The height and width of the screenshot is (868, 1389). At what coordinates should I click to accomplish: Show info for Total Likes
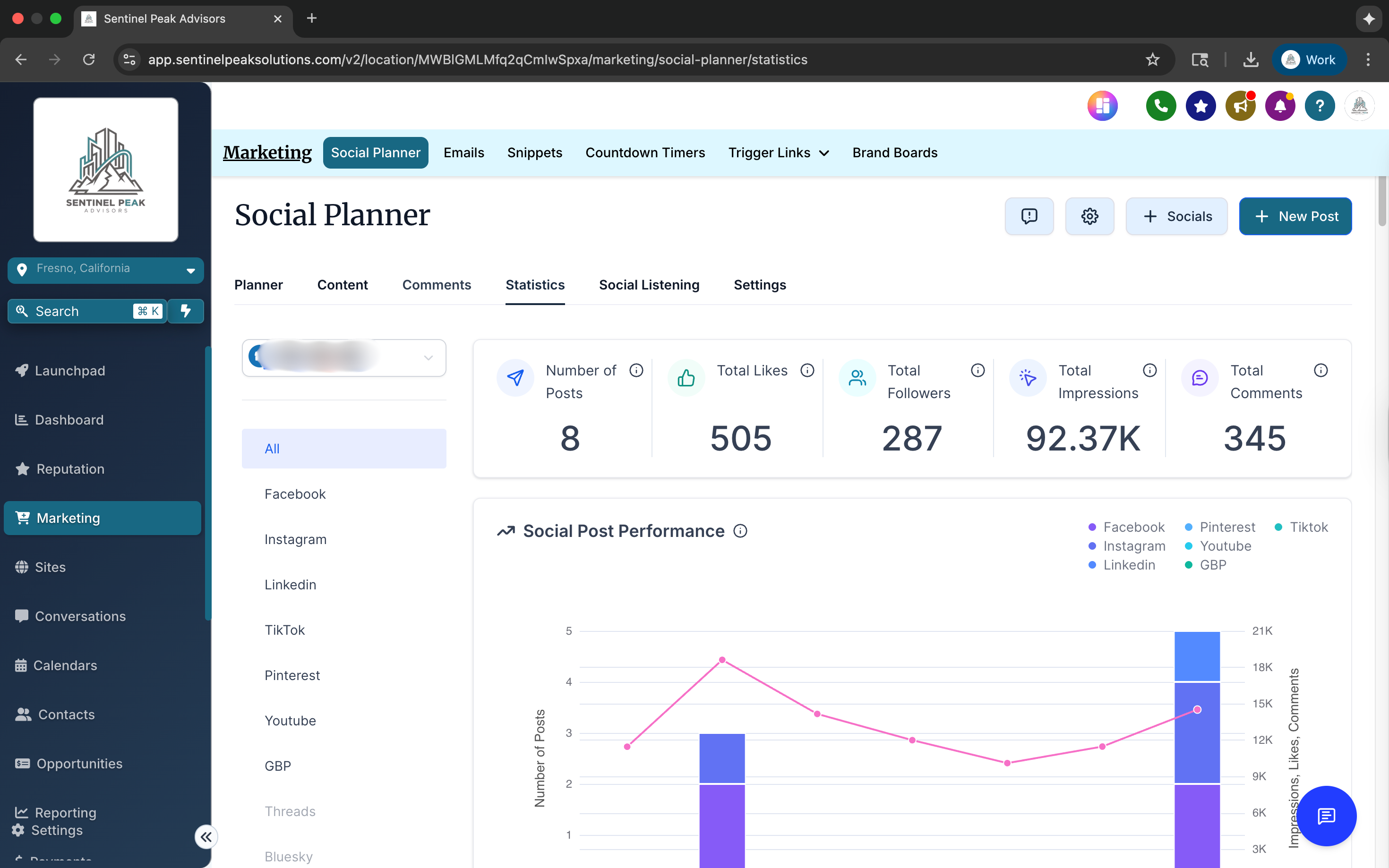[807, 370]
